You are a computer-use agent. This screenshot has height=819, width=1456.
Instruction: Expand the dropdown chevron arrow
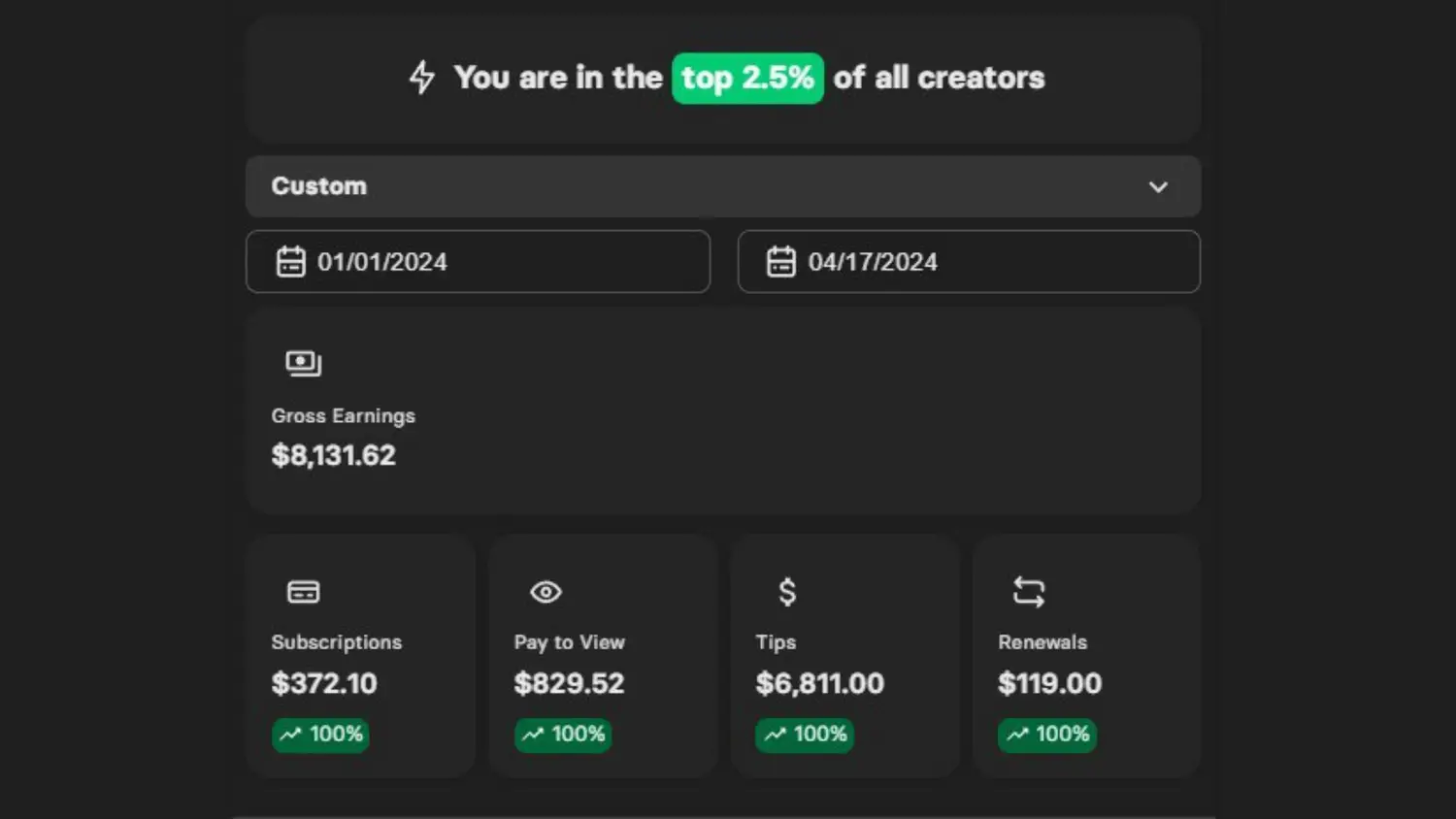point(1158,186)
